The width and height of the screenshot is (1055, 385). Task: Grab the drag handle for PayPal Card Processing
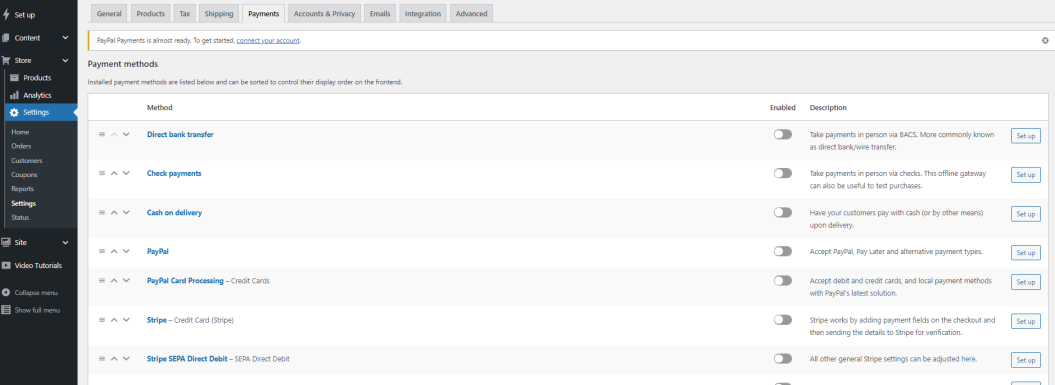point(102,281)
